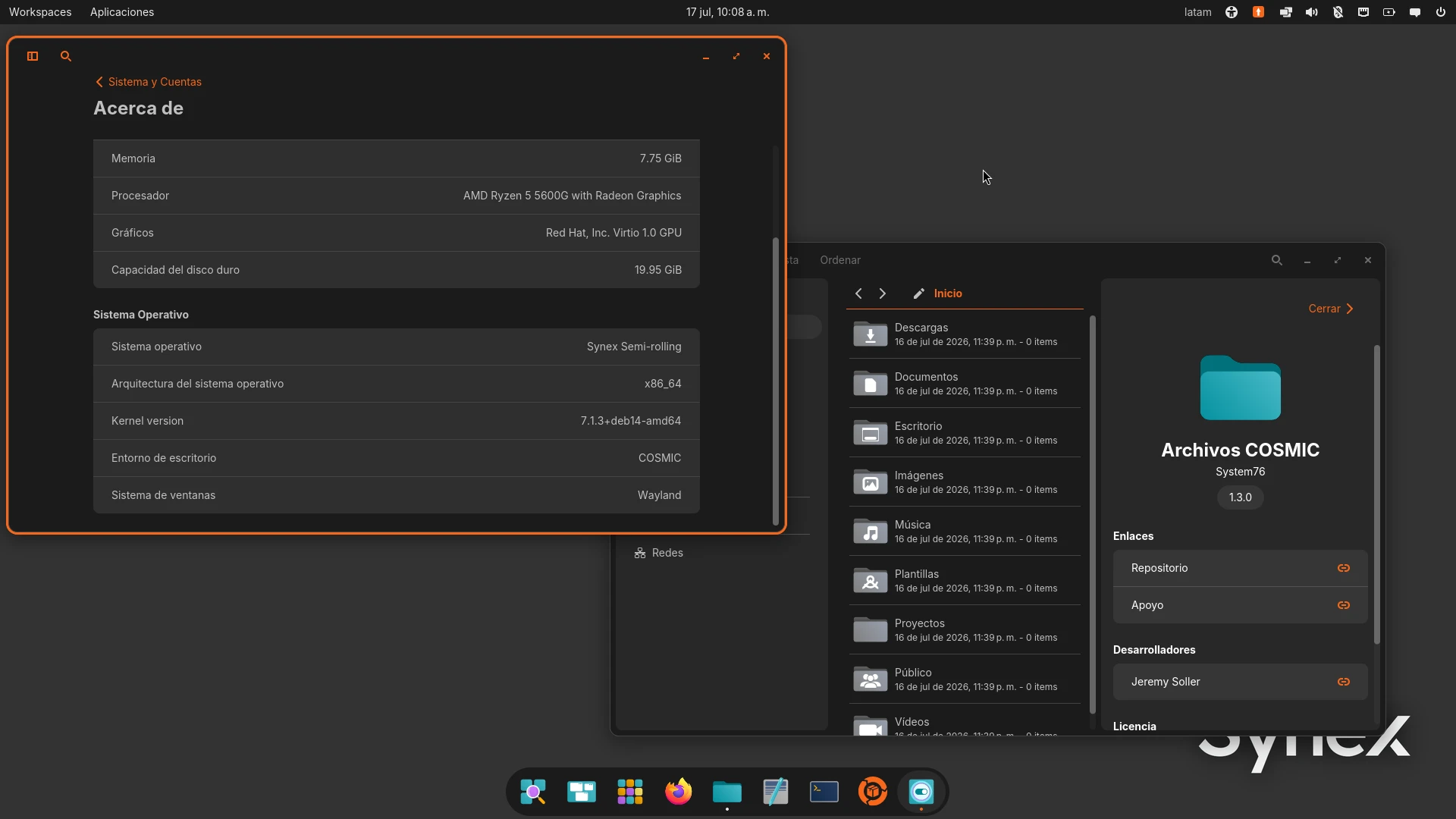Open the Repositorio link

tap(1240, 568)
